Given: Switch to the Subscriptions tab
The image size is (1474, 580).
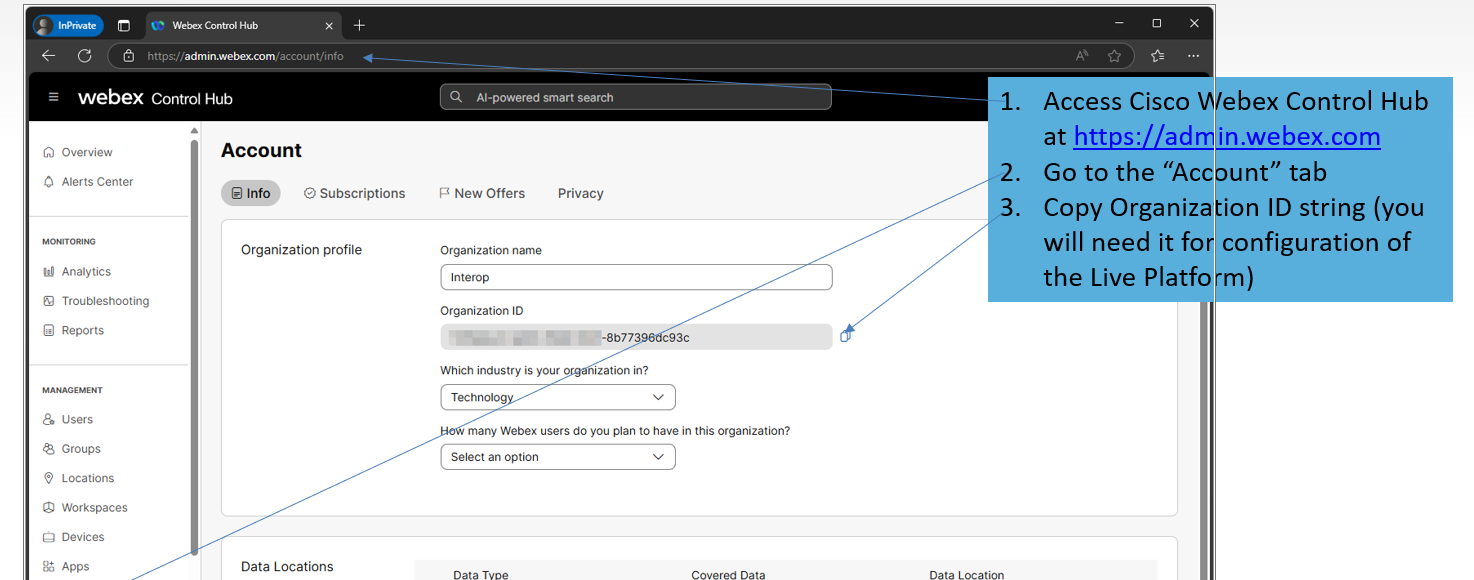Looking at the screenshot, I should pyautogui.click(x=355, y=193).
